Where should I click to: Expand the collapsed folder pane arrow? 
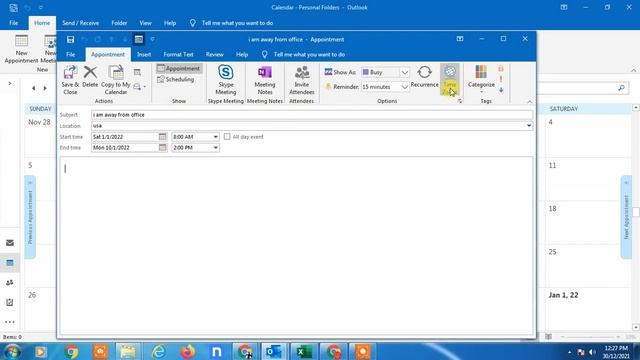click(x=10, y=84)
